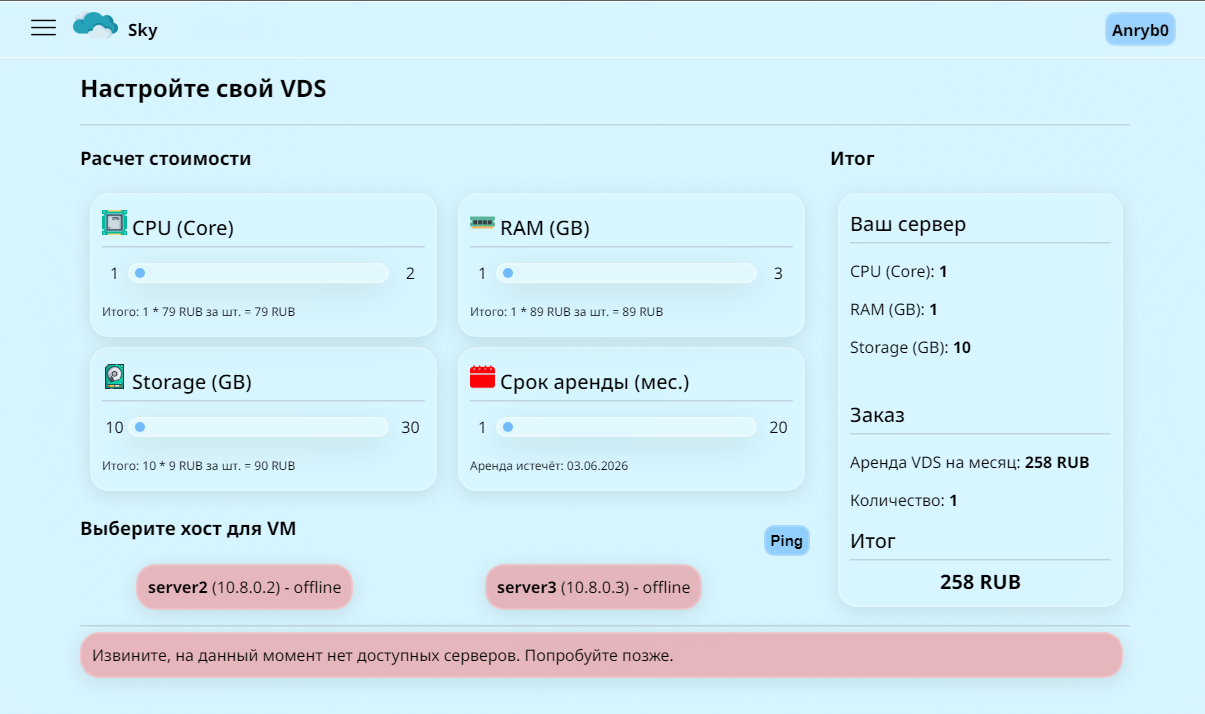The image size is (1205, 714).
Task: Click the 'Ваш сервер' summary heading
Action: tap(908, 224)
